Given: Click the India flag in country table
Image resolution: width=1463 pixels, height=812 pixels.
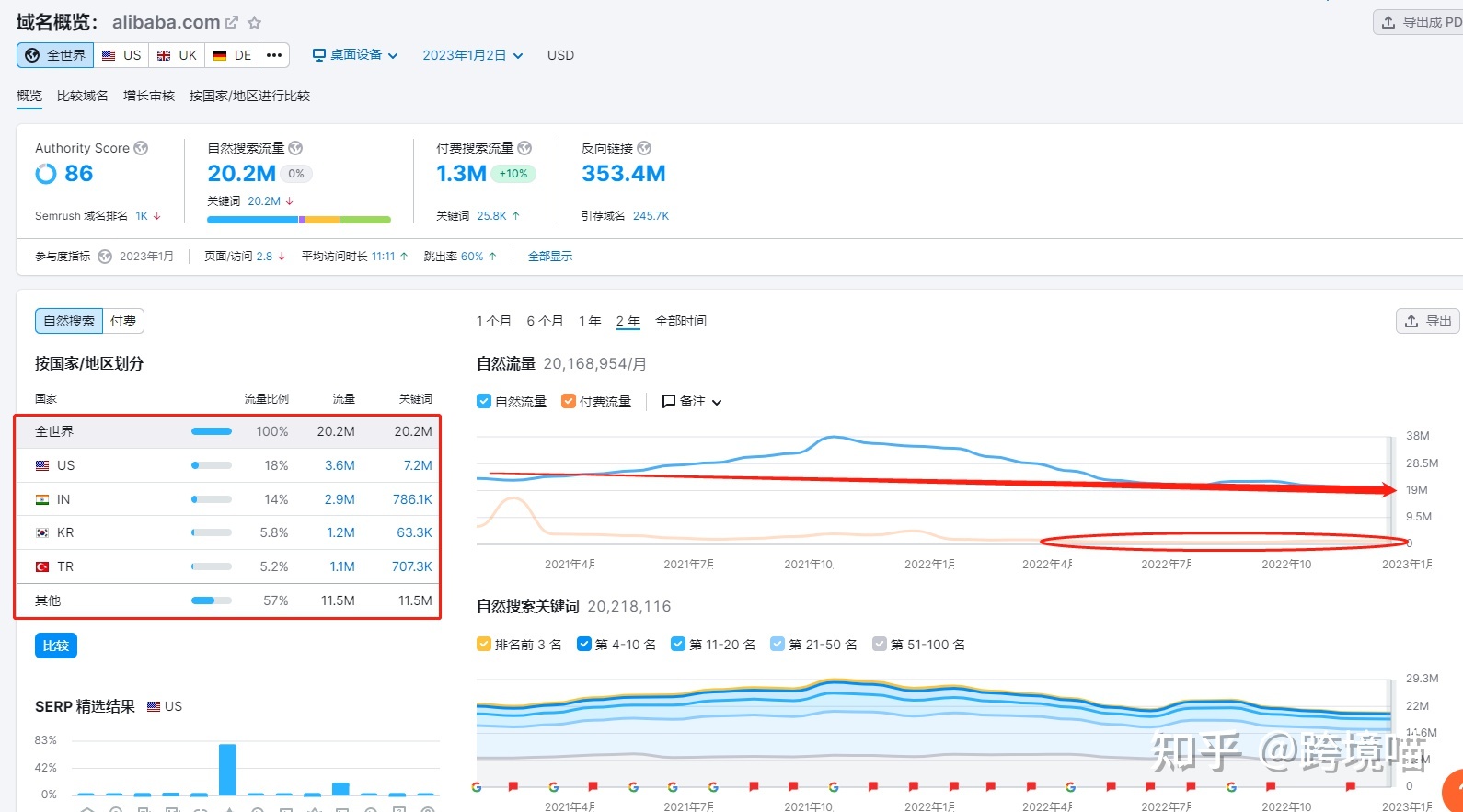Looking at the screenshot, I should [x=42, y=499].
